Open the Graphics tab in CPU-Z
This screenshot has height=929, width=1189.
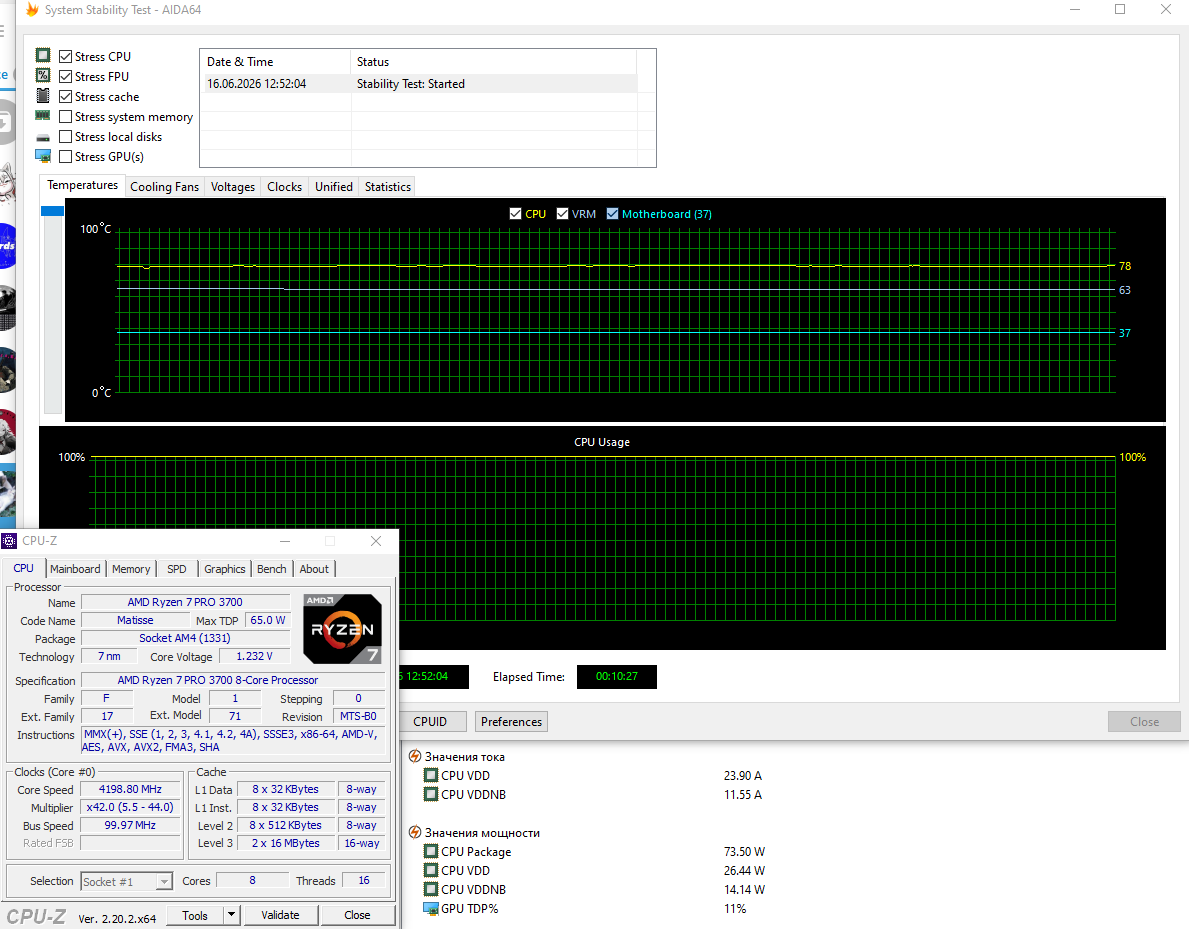click(x=224, y=569)
